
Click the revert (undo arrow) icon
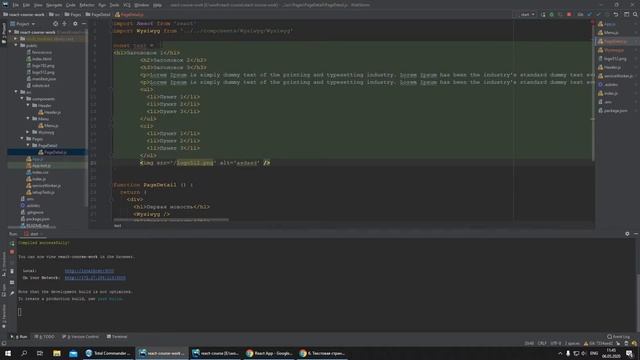pos(616,14)
